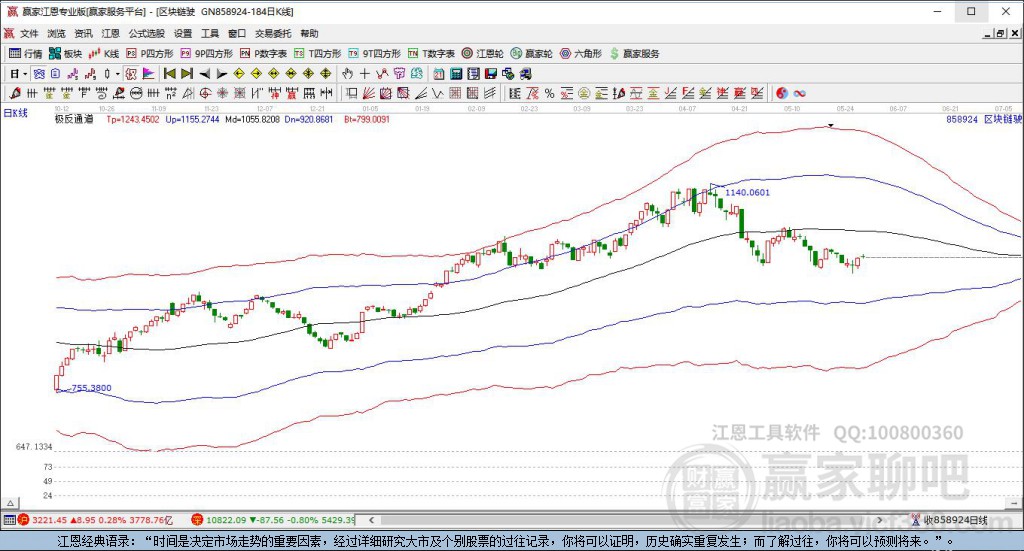Image resolution: width=1024 pixels, height=551 pixels.
Task: Click the calculator icon in toolbar
Action: click(456, 74)
